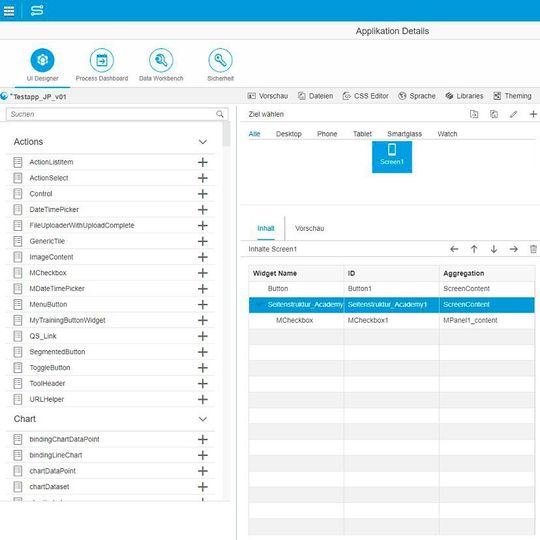Image resolution: width=540 pixels, height=540 pixels.
Task: Move selected widget right with the right arrow
Action: click(x=513, y=249)
